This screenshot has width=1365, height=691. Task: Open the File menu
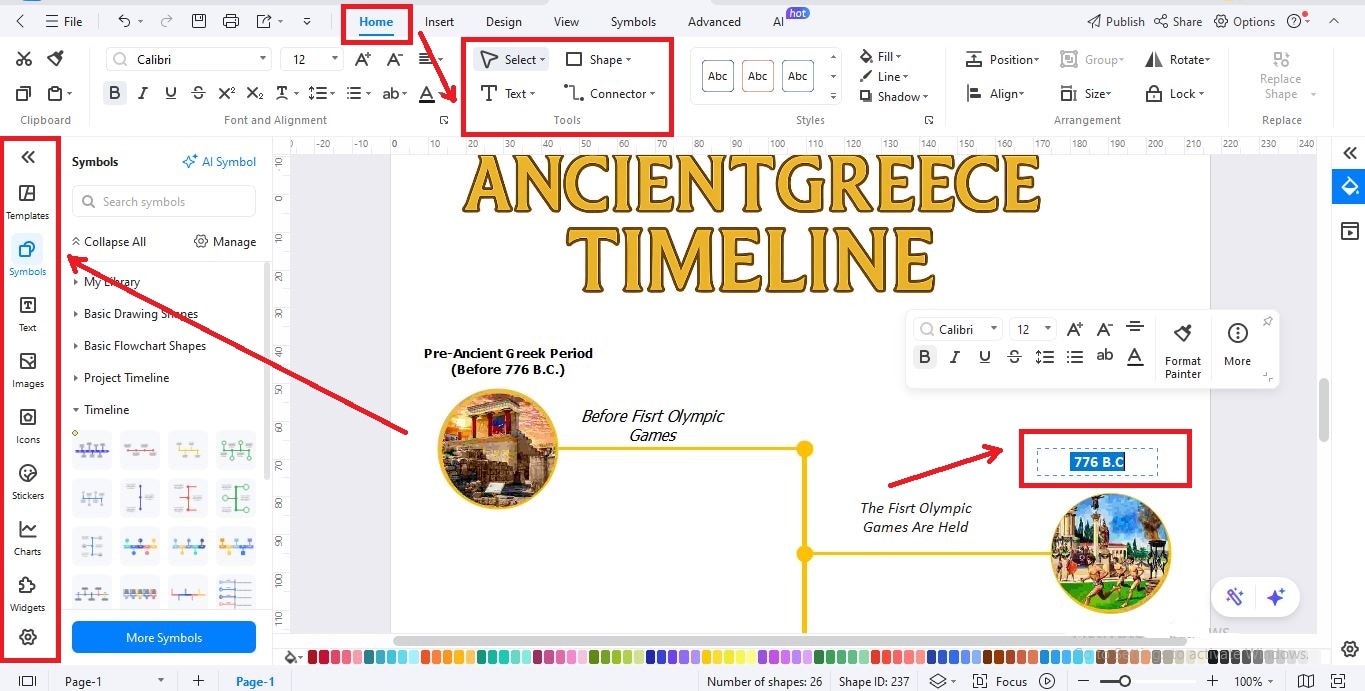(x=63, y=21)
